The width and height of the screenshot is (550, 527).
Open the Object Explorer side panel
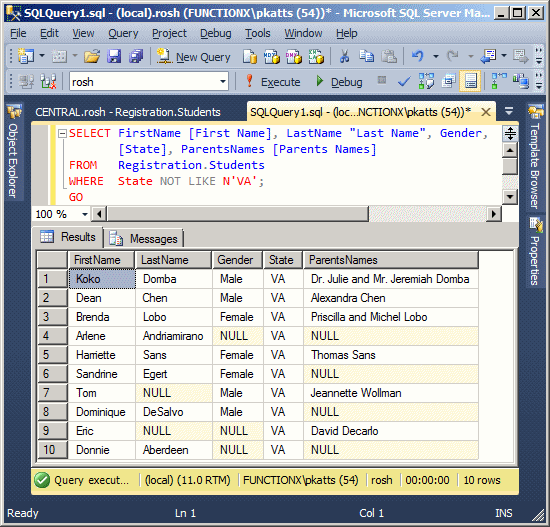tap(14, 152)
